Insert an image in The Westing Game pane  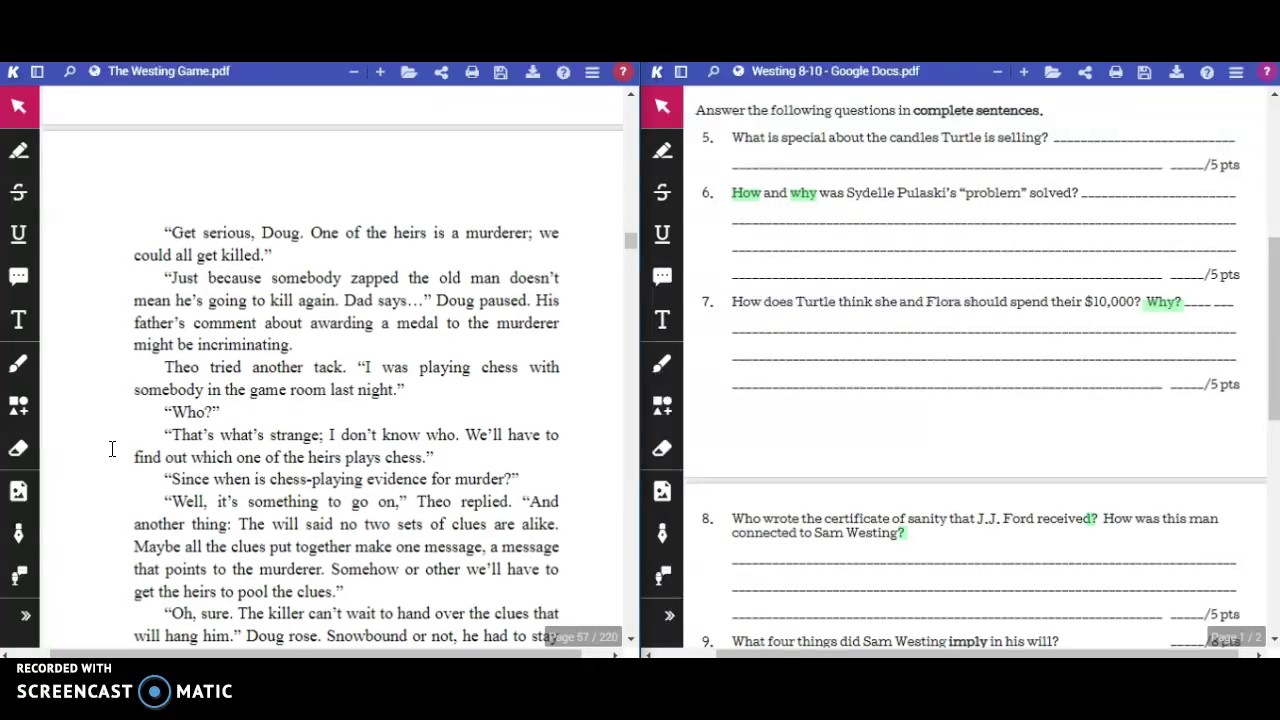coord(19,491)
